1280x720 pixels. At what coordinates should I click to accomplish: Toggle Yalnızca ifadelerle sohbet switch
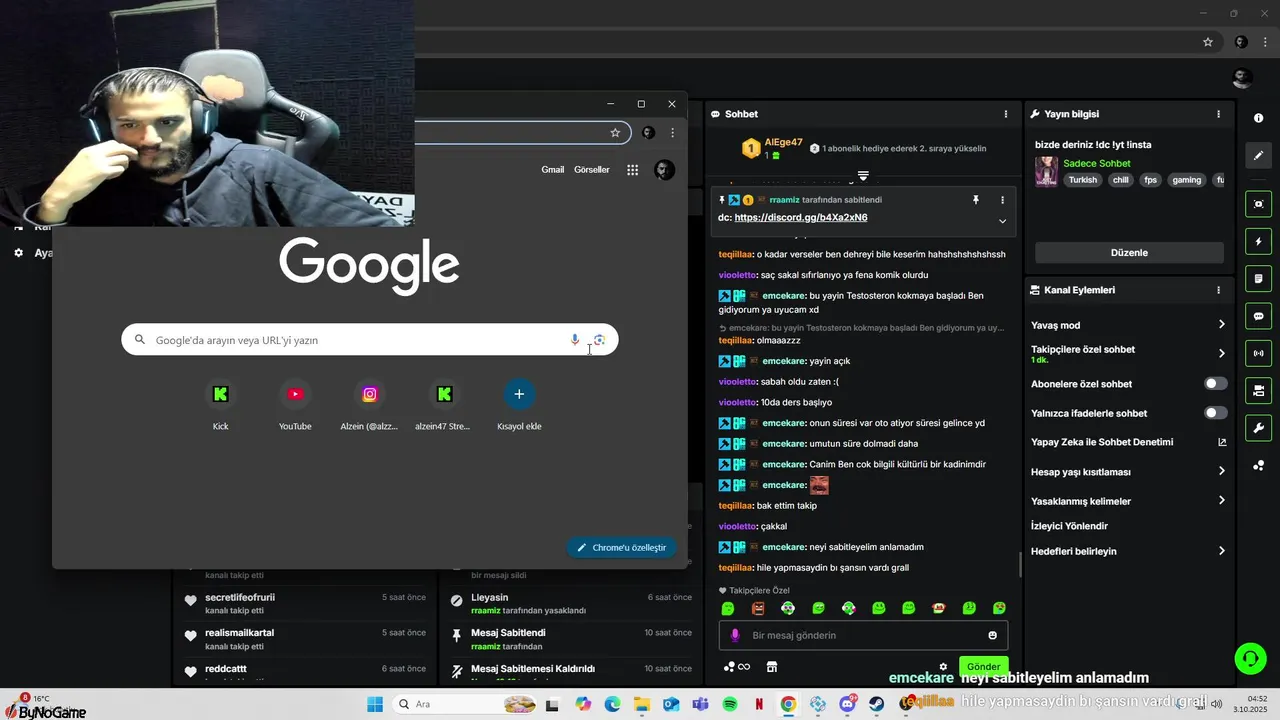coord(1215,413)
